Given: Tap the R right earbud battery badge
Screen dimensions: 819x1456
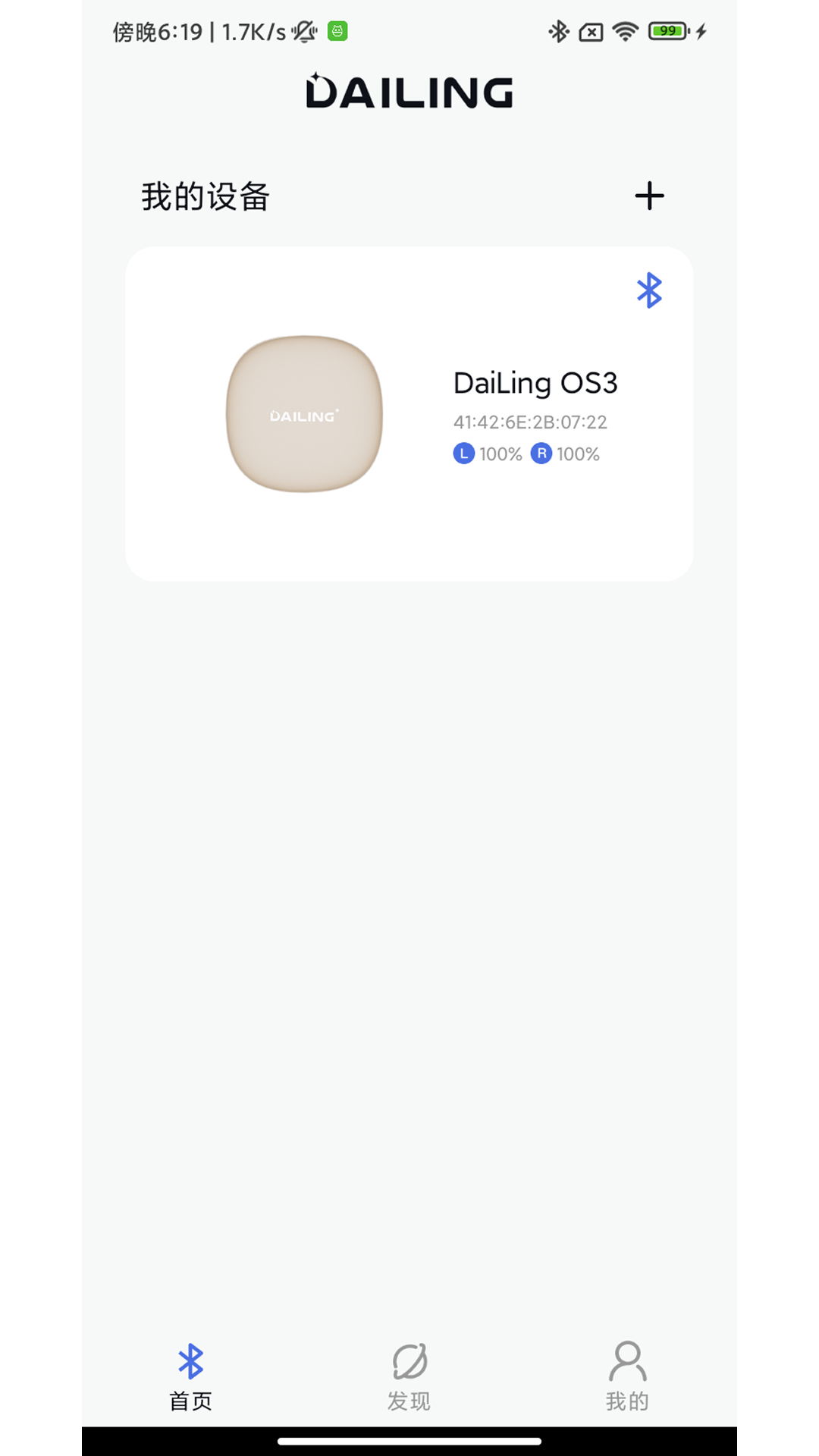Looking at the screenshot, I should (541, 453).
